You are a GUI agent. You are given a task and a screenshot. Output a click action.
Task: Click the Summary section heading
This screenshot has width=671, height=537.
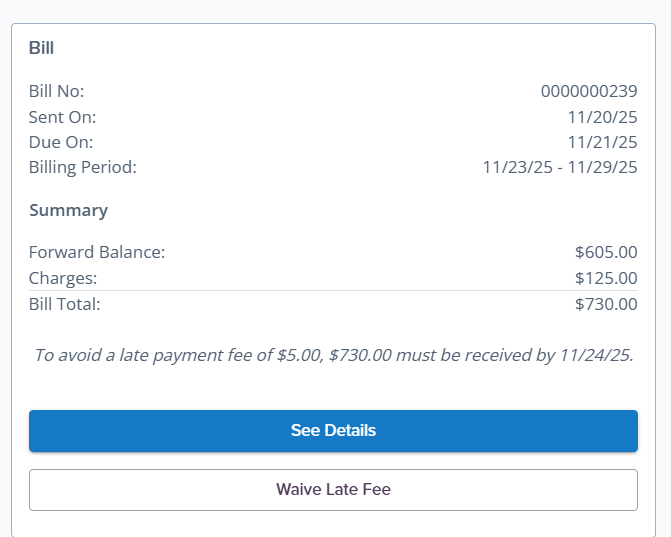click(68, 210)
